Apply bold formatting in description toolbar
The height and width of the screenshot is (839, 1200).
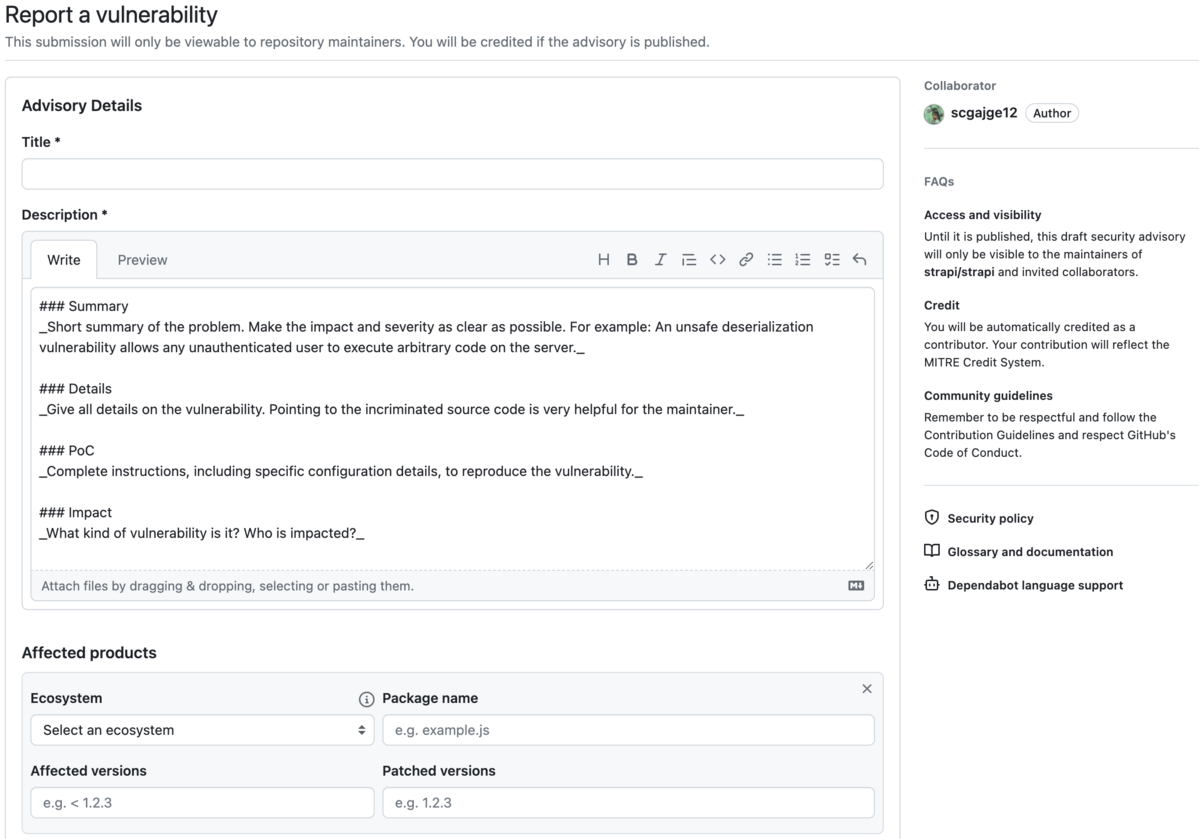[632, 260]
